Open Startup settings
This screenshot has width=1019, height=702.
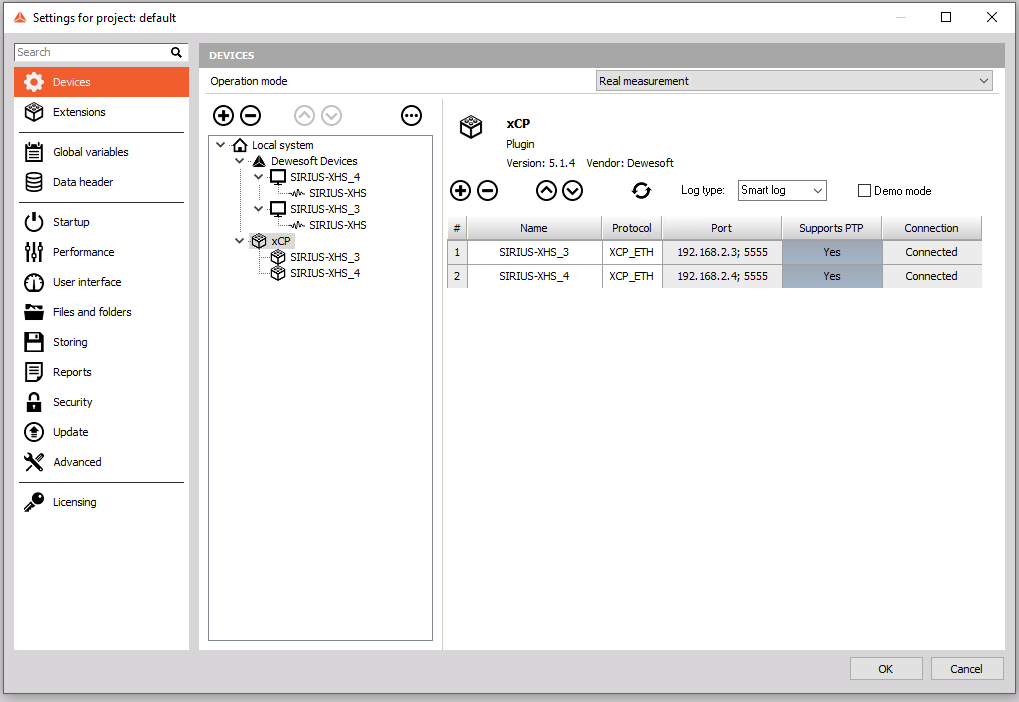pos(101,222)
